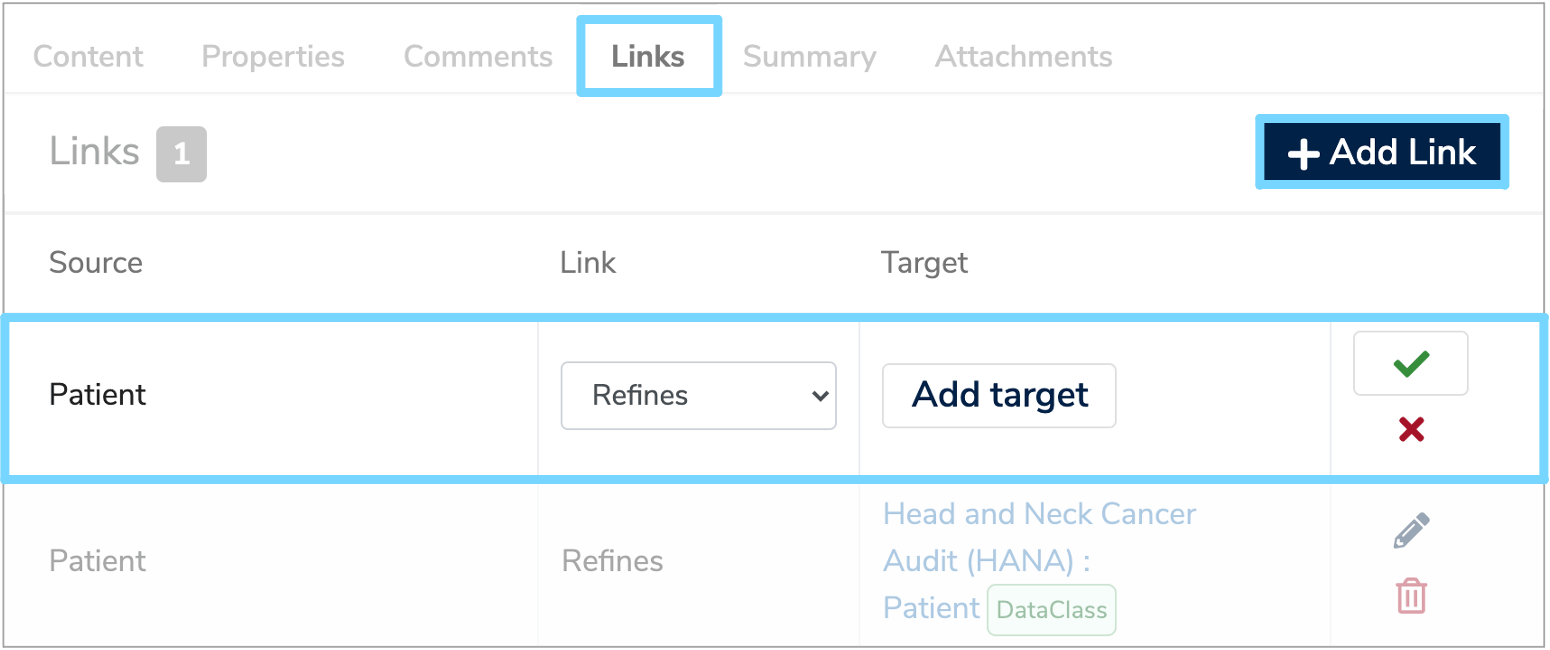The width and height of the screenshot is (1550, 650).
Task: Click the plus icon inside Add Link button
Action: 1305,152
